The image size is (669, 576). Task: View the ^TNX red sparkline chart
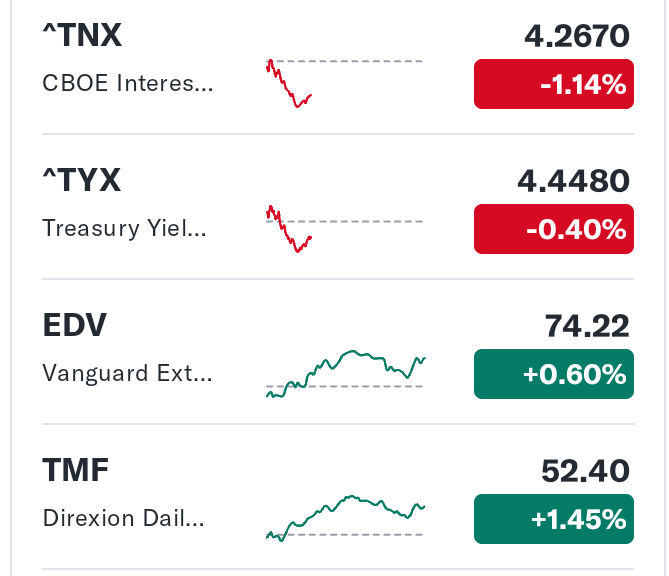(344, 83)
